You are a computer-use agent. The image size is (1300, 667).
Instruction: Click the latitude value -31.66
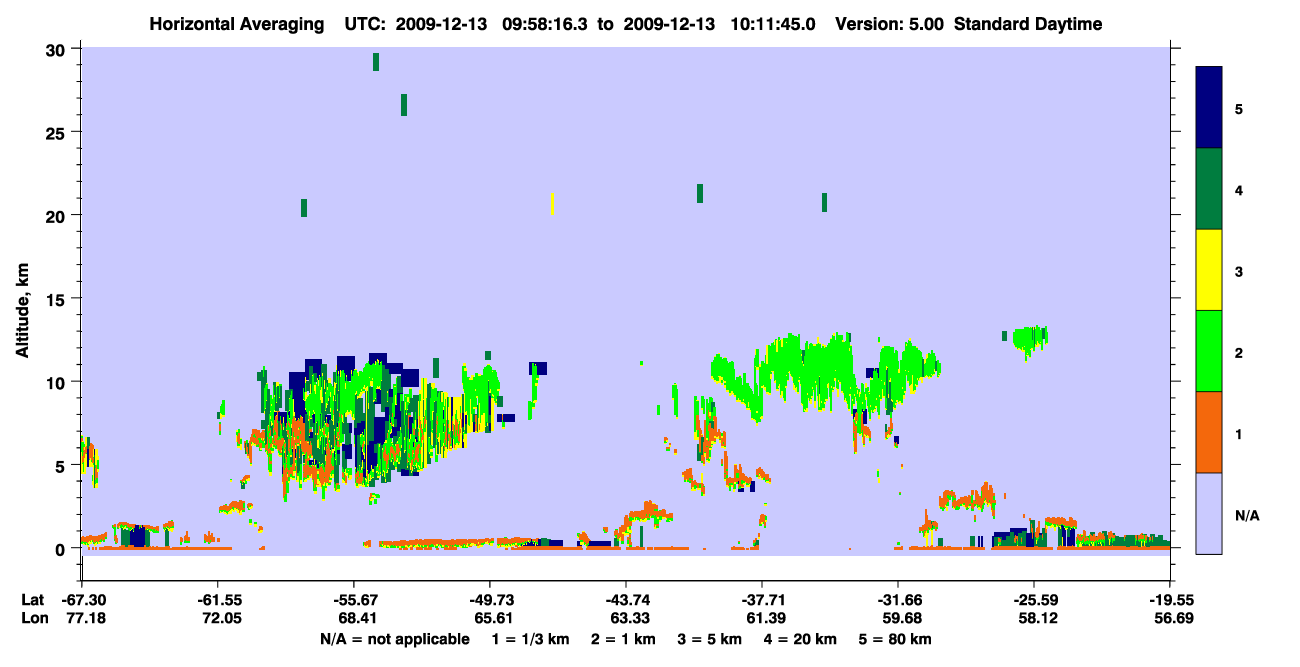(898, 600)
